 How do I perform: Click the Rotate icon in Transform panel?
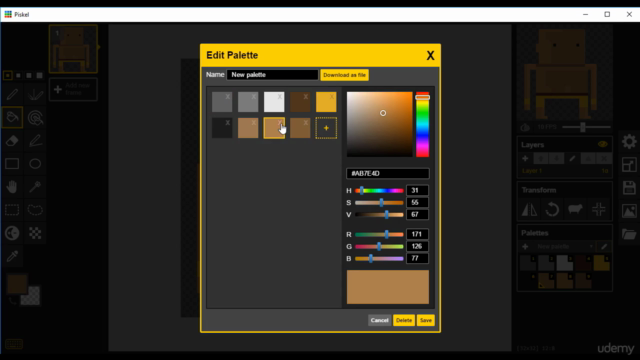[x=552, y=210]
